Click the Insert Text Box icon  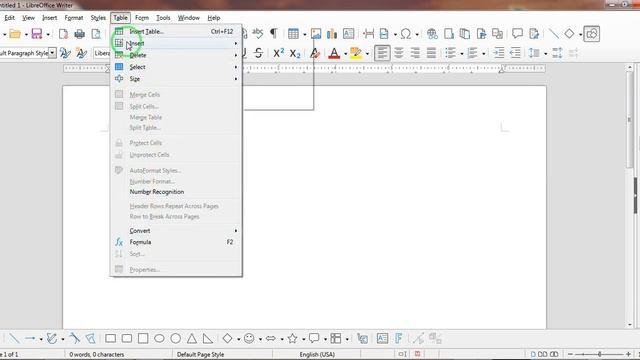(348, 34)
